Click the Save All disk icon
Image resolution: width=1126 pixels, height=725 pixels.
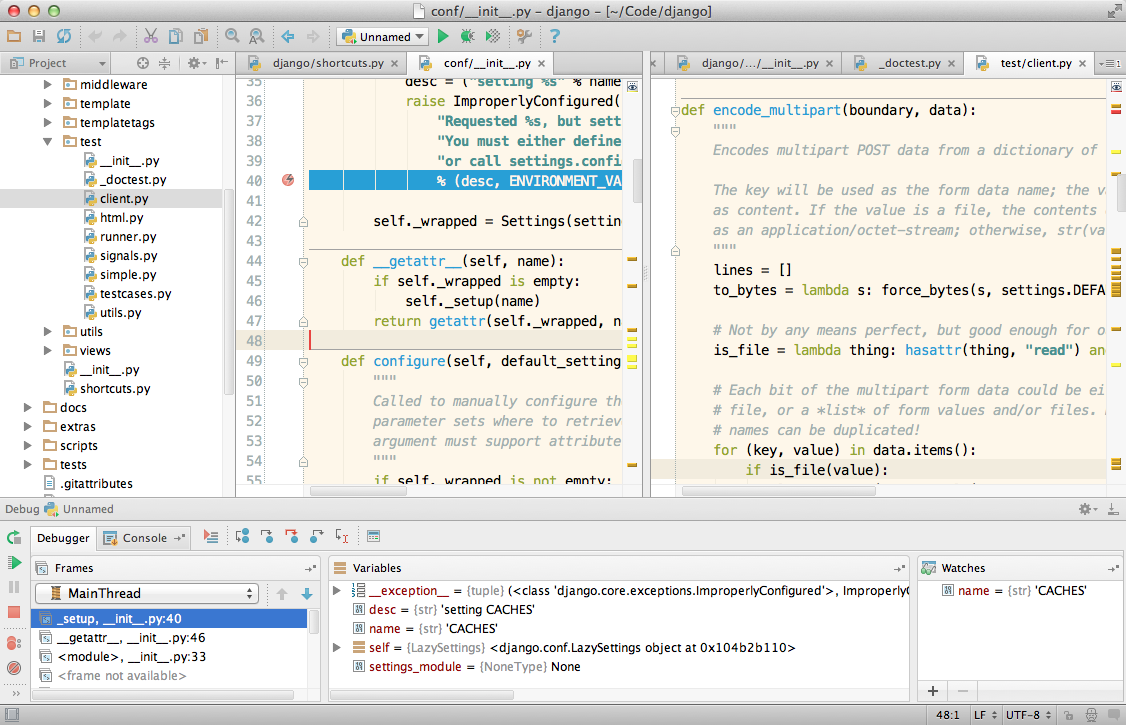point(39,37)
